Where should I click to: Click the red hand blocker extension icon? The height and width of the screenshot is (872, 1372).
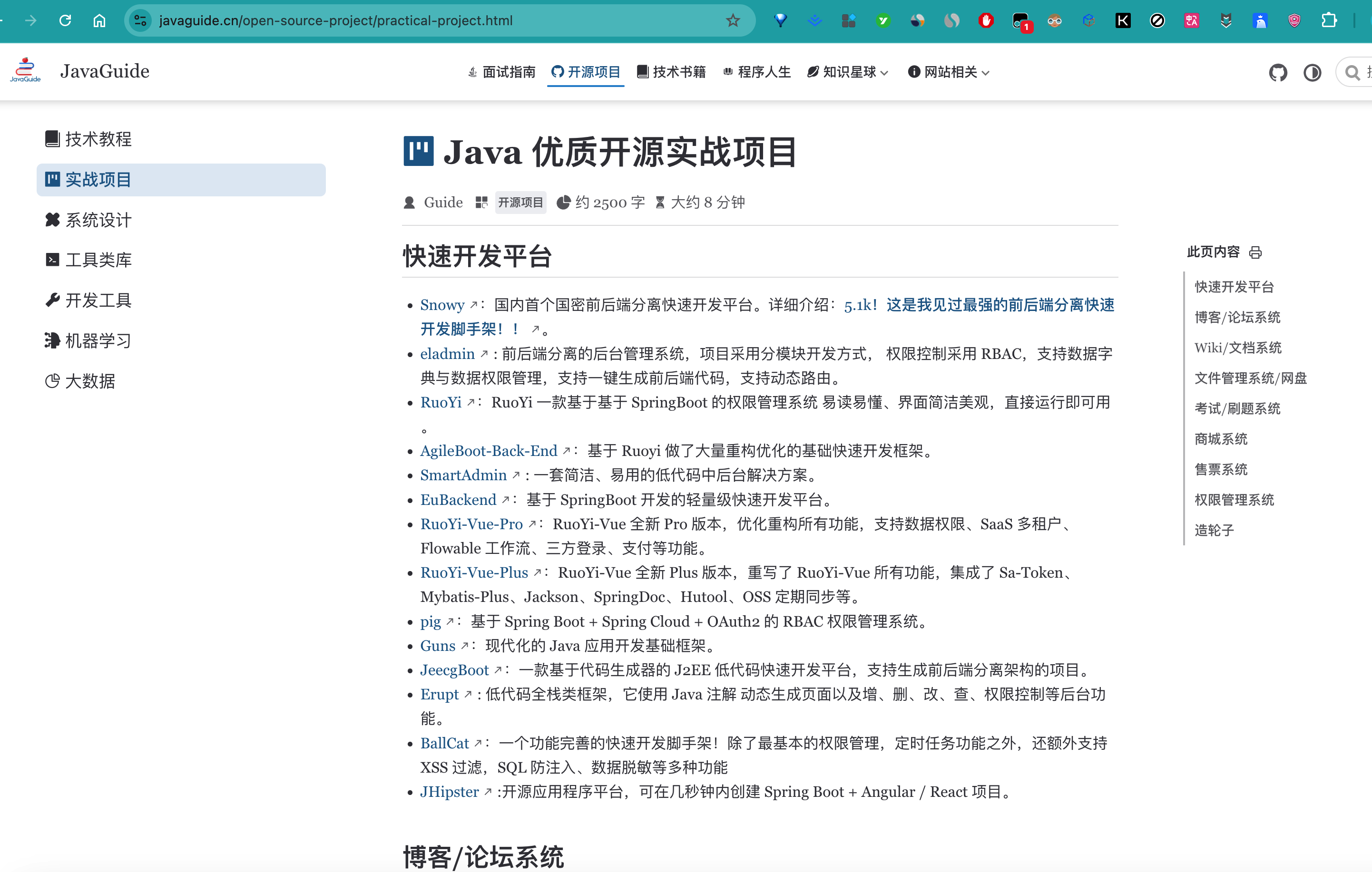(x=986, y=20)
